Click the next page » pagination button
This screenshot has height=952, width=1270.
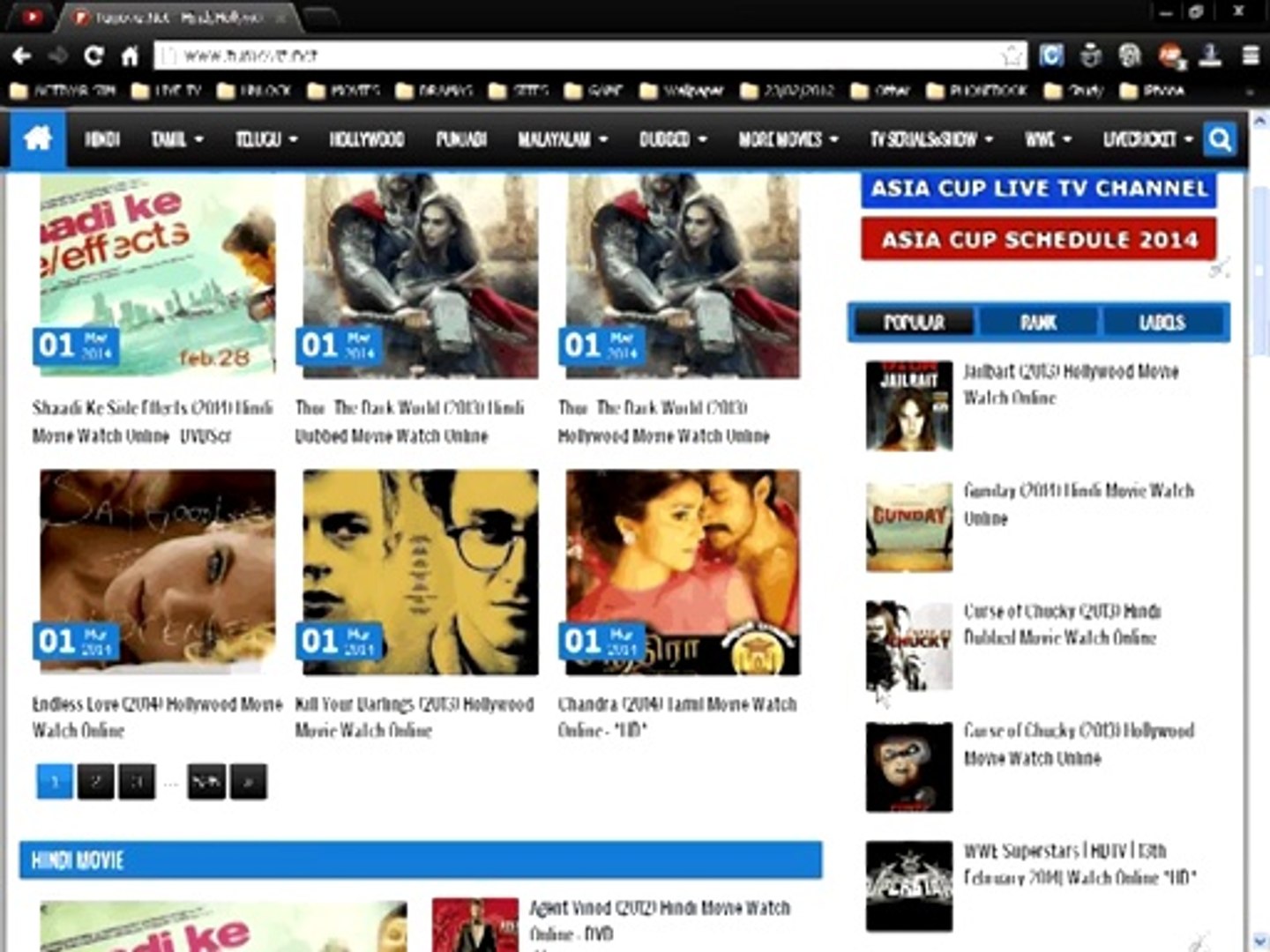point(249,781)
